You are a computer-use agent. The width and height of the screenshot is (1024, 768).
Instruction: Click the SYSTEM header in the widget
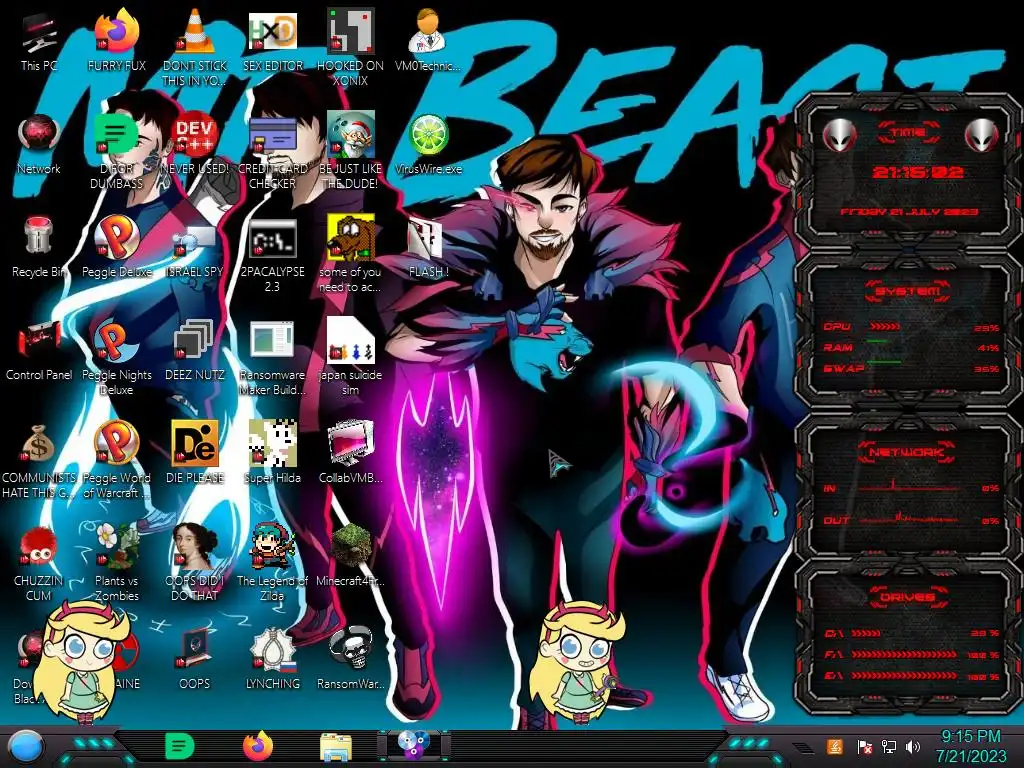point(907,291)
